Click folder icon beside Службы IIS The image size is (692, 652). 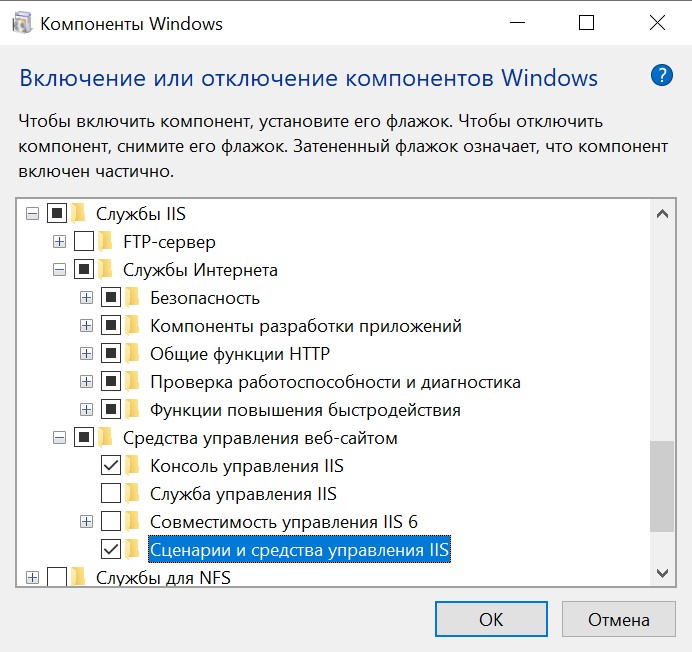(x=79, y=214)
